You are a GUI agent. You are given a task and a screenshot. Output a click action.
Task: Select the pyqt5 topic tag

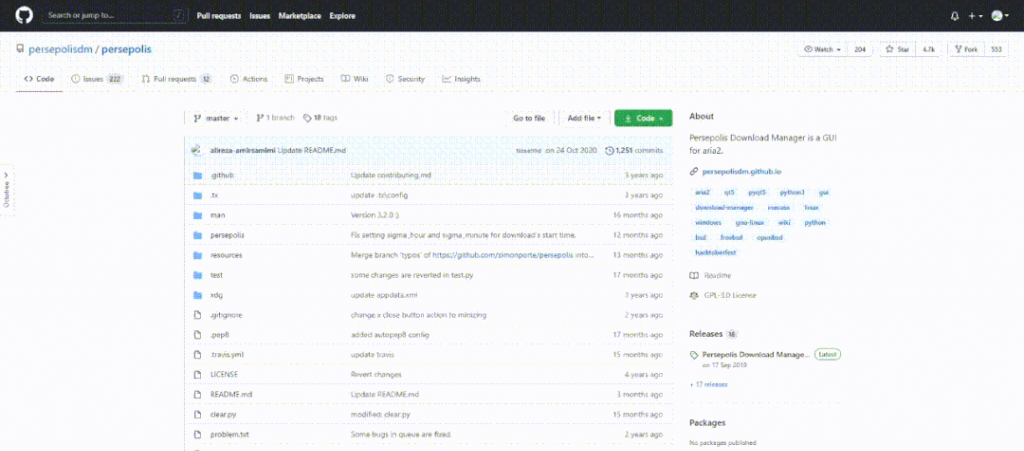point(757,193)
